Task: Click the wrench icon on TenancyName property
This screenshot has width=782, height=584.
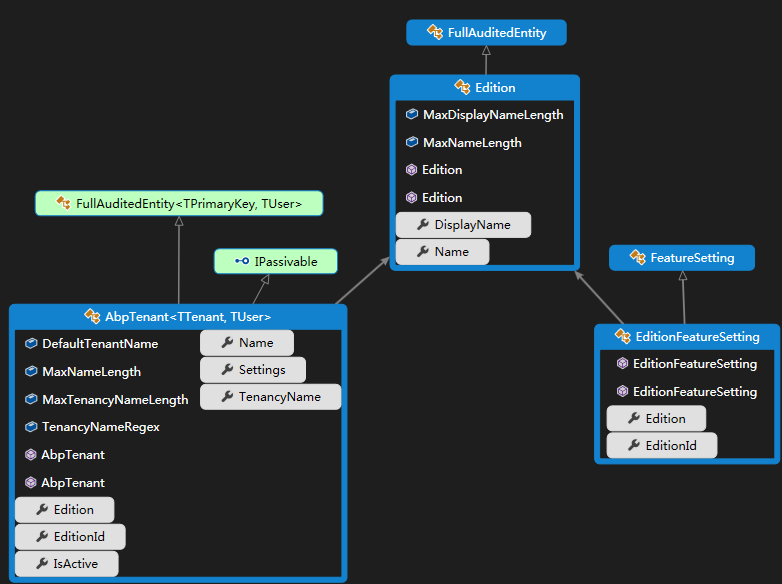Action: (x=227, y=396)
